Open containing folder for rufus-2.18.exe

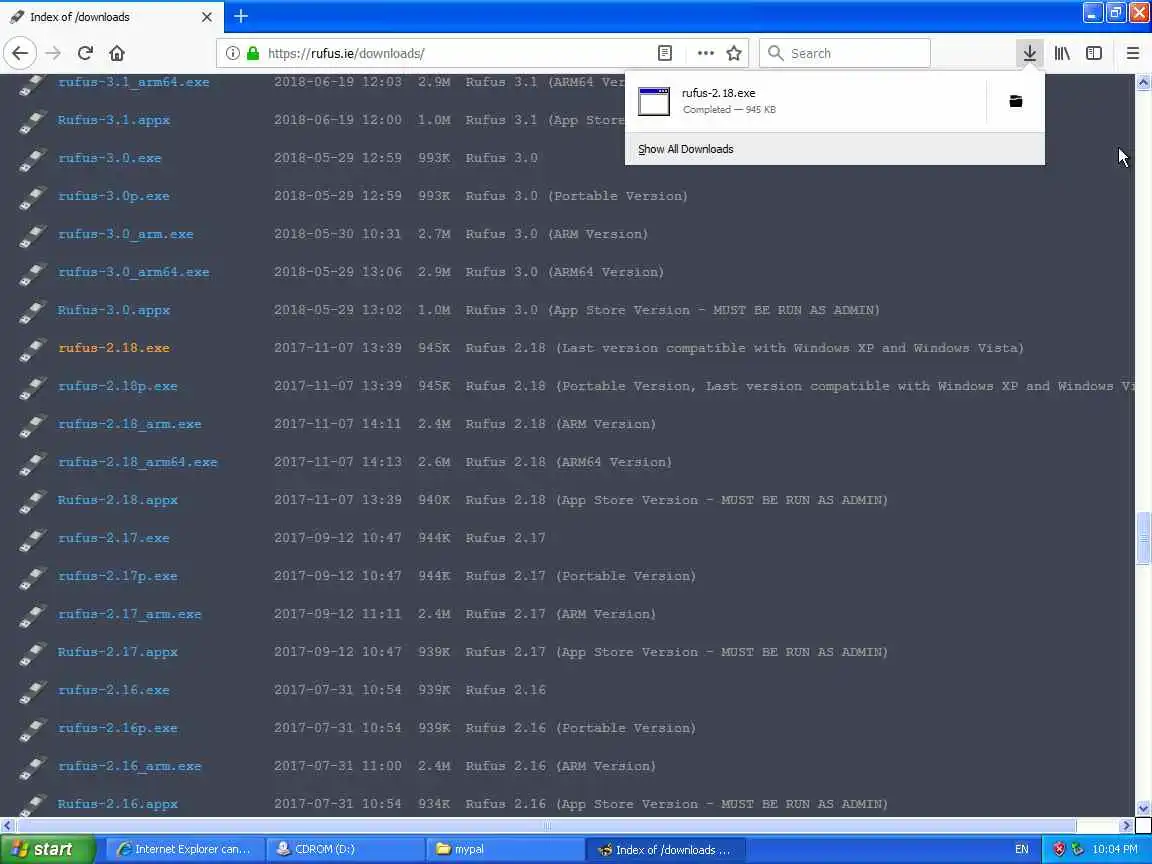pos(1015,101)
